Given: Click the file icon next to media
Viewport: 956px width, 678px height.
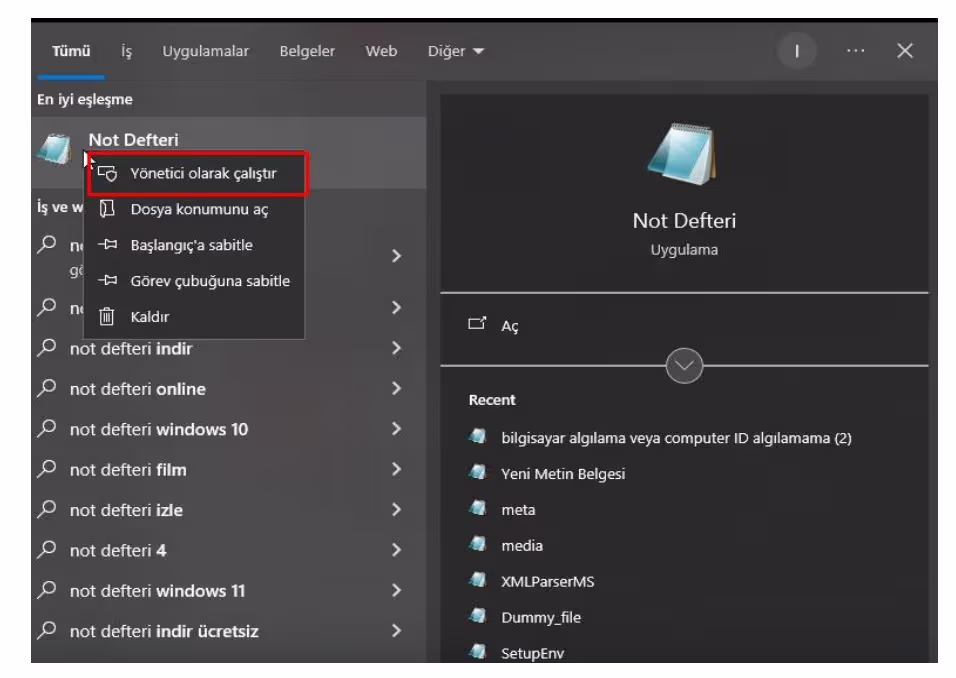Looking at the screenshot, I should tap(478, 544).
